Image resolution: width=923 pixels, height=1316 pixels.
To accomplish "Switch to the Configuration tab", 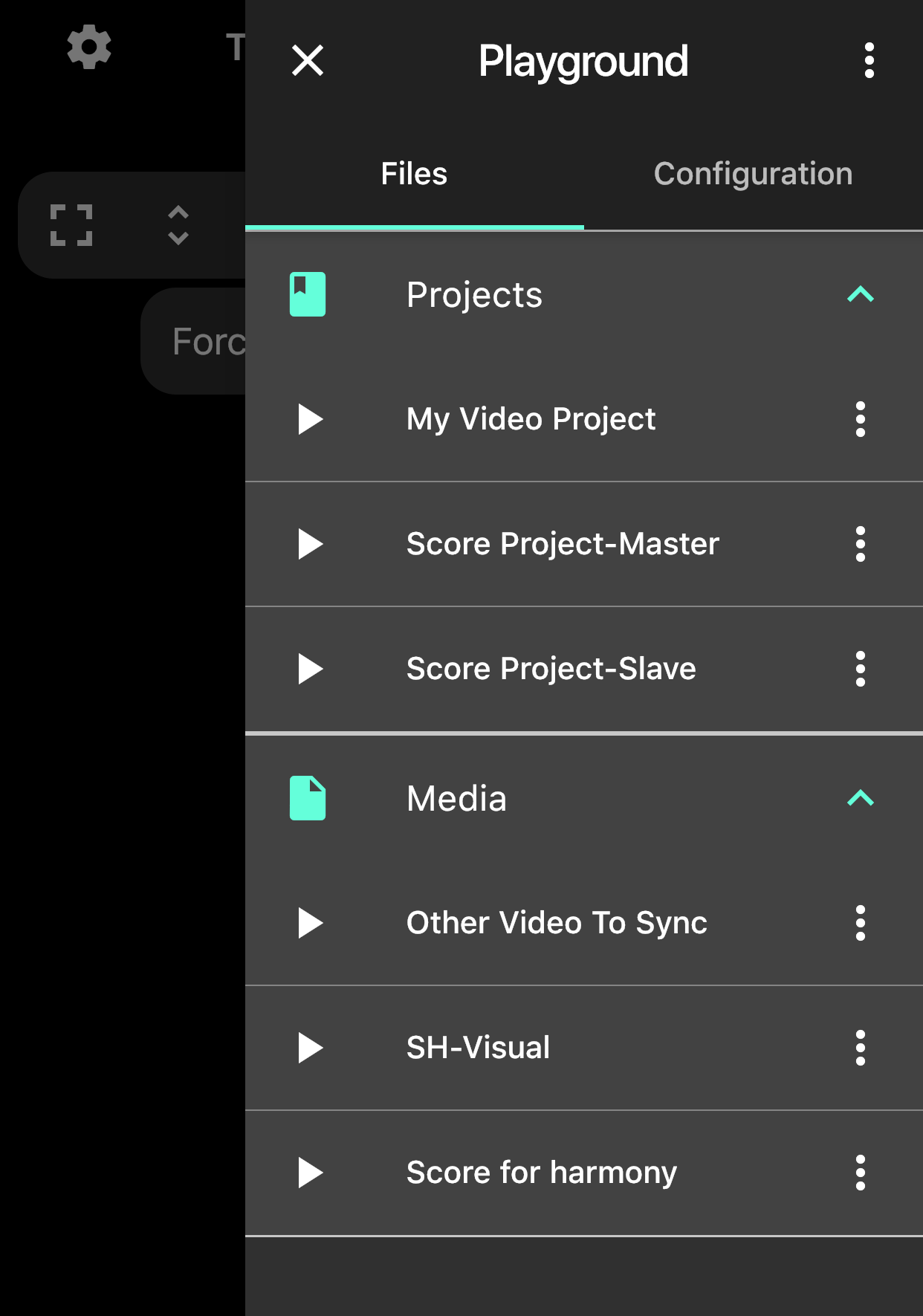I will click(x=753, y=174).
